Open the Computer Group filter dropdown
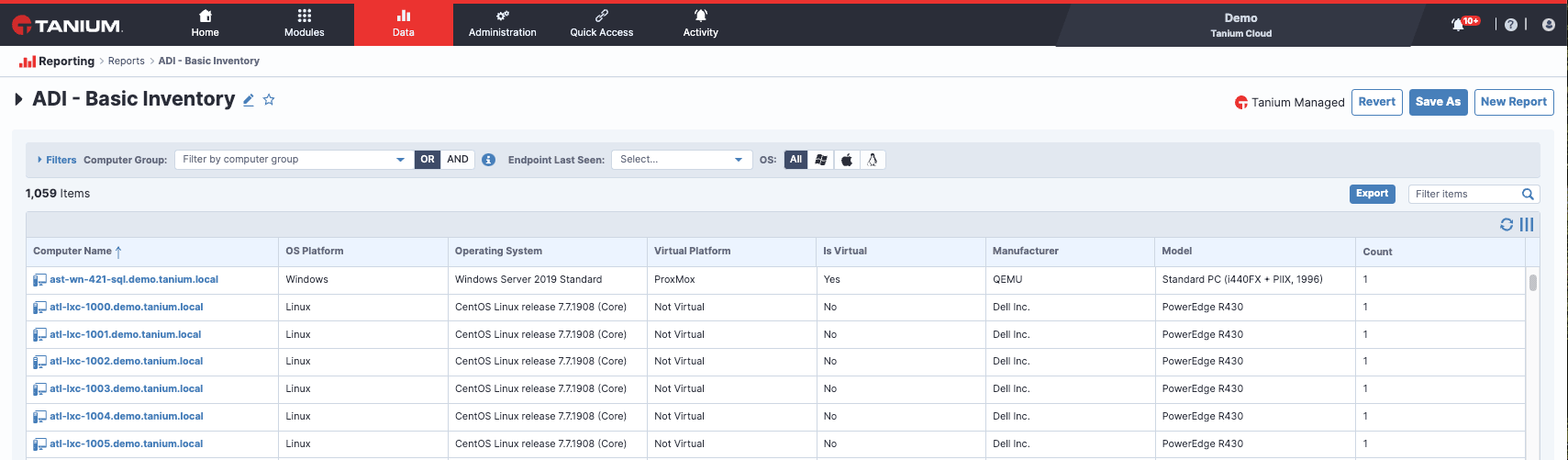This screenshot has width=1568, height=460. [294, 160]
